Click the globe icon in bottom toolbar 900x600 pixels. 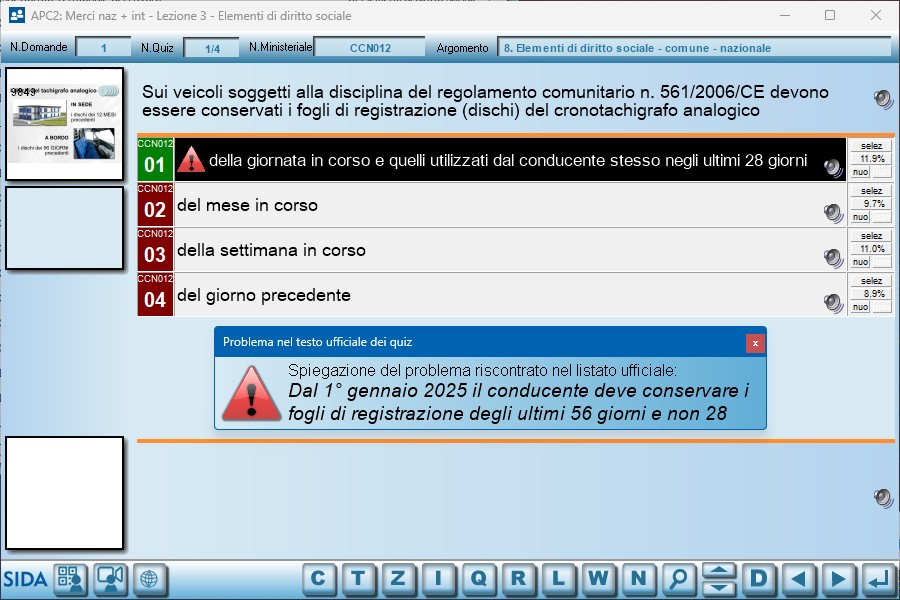149,579
